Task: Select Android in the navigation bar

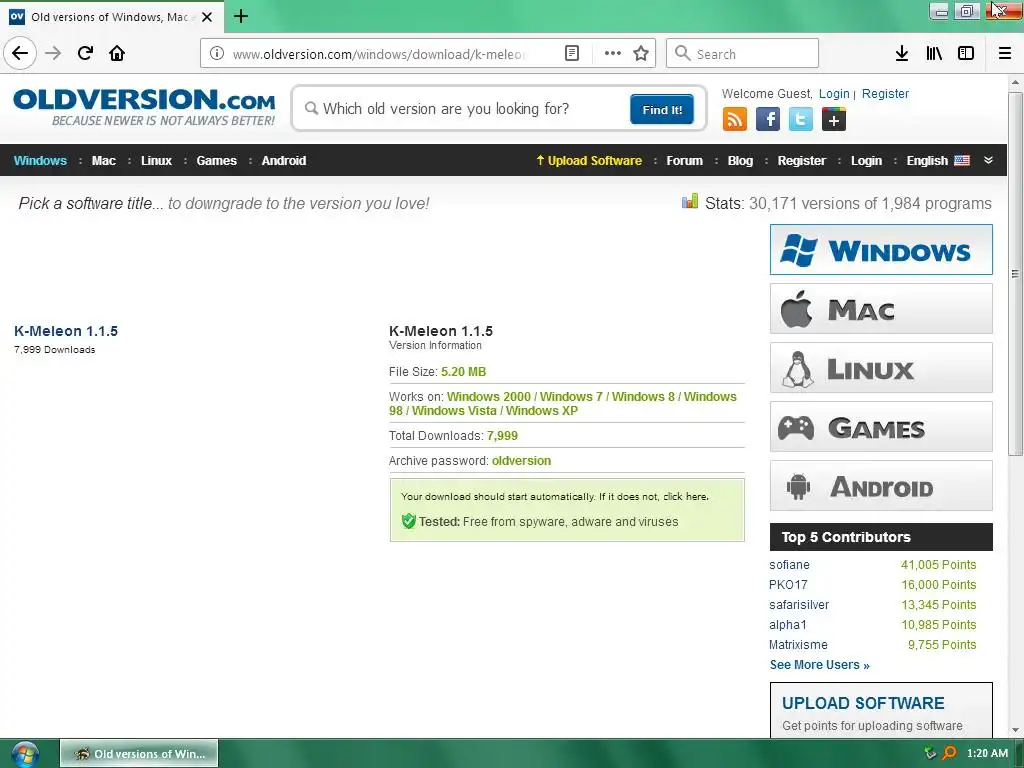Action: coord(283,161)
